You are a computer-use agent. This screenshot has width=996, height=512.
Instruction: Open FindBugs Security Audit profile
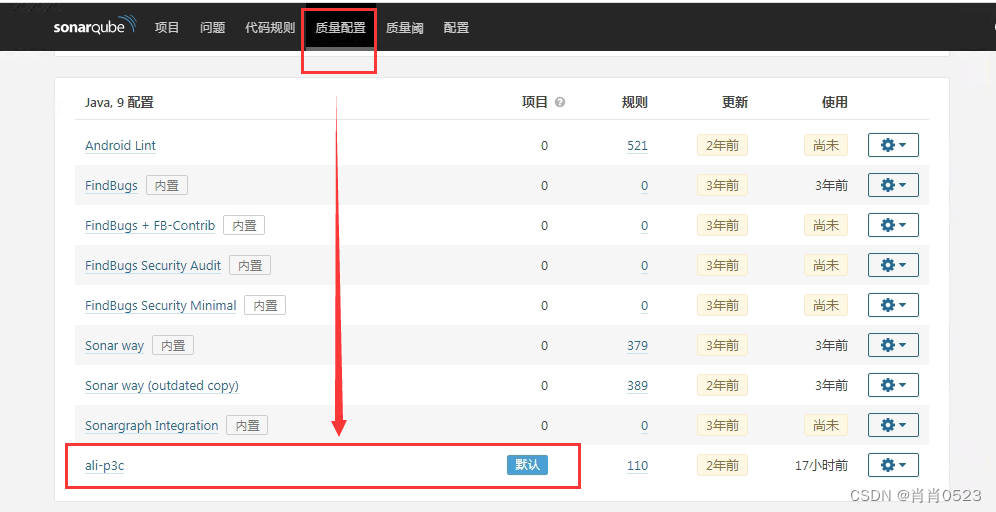coord(153,266)
